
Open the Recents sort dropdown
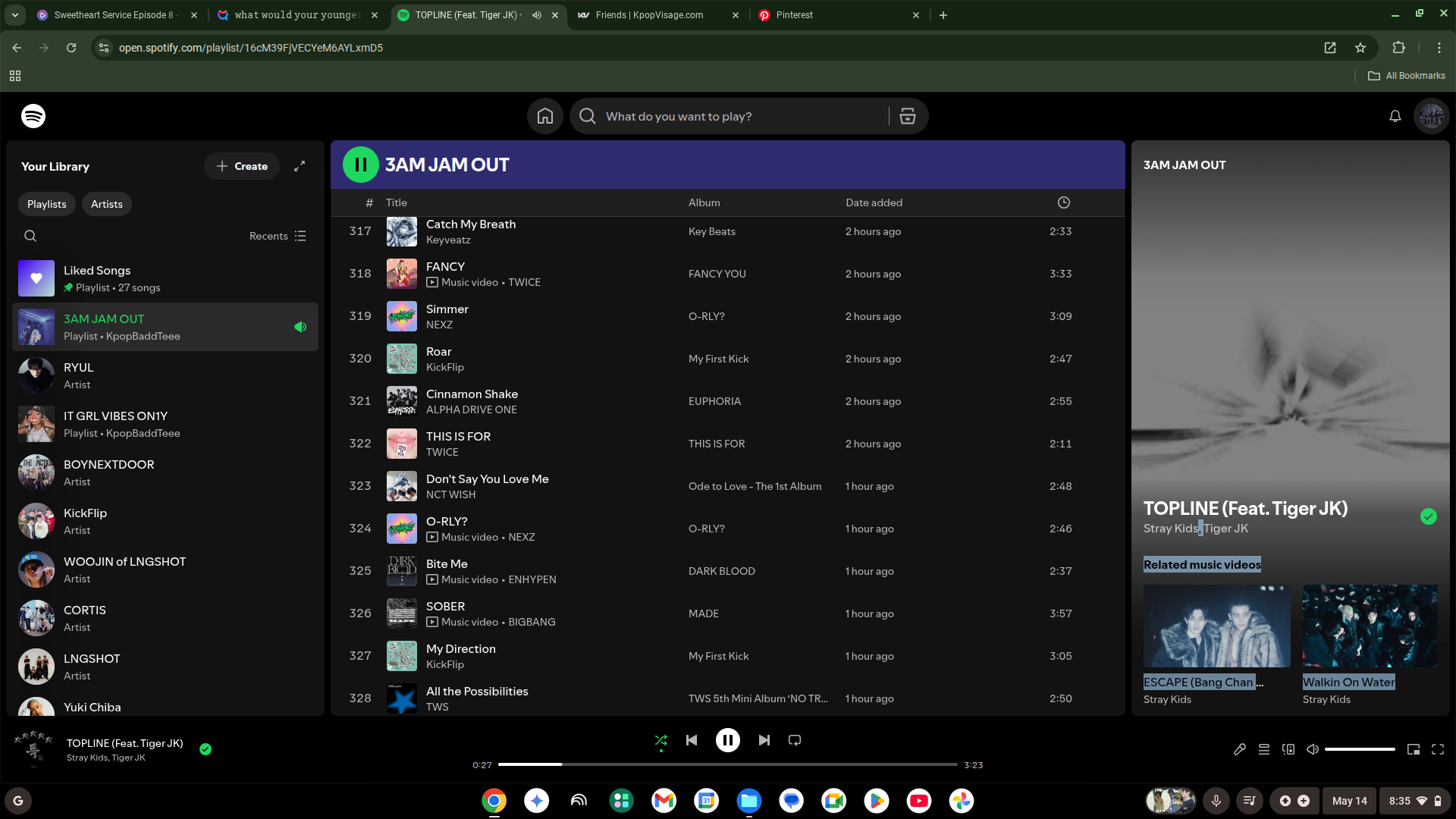coord(278,236)
